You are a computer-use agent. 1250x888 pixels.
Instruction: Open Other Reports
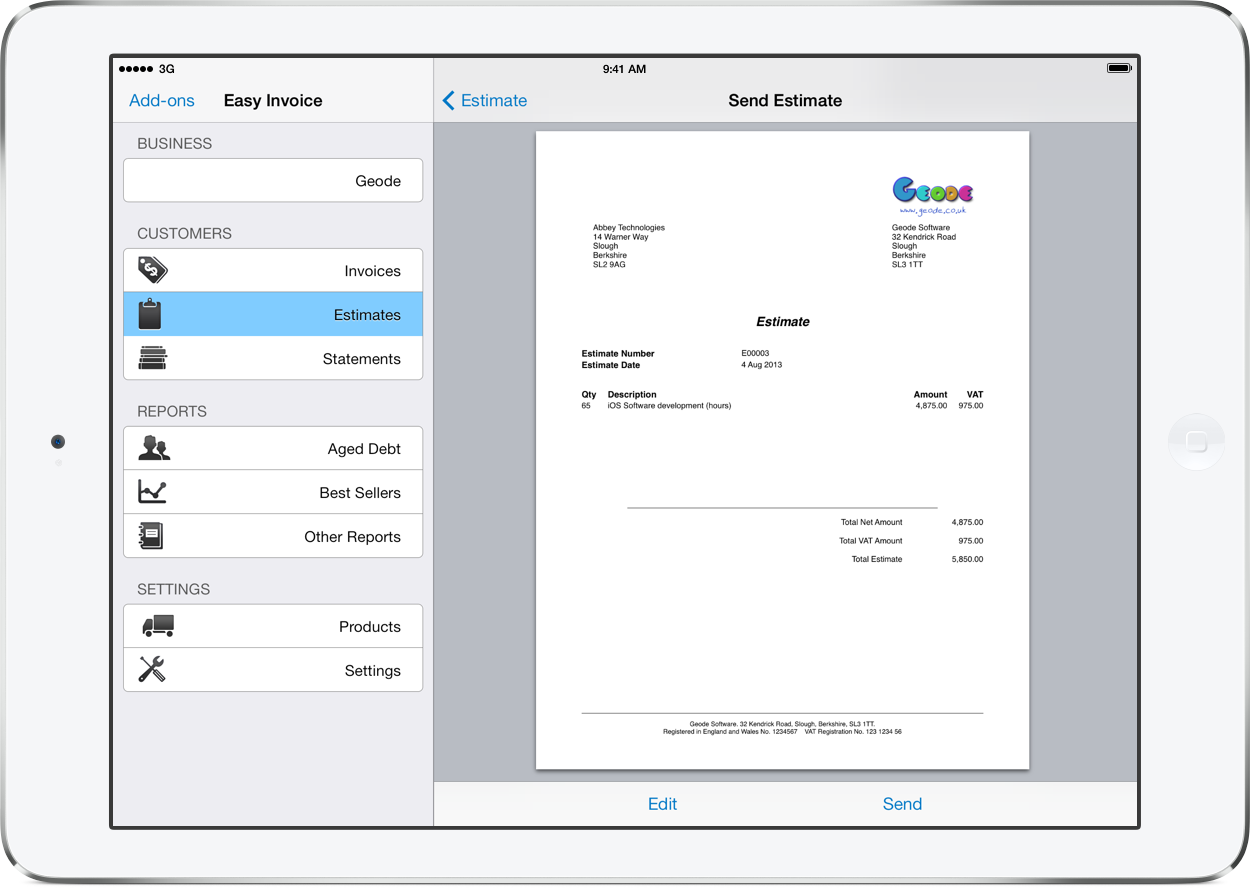(x=273, y=536)
